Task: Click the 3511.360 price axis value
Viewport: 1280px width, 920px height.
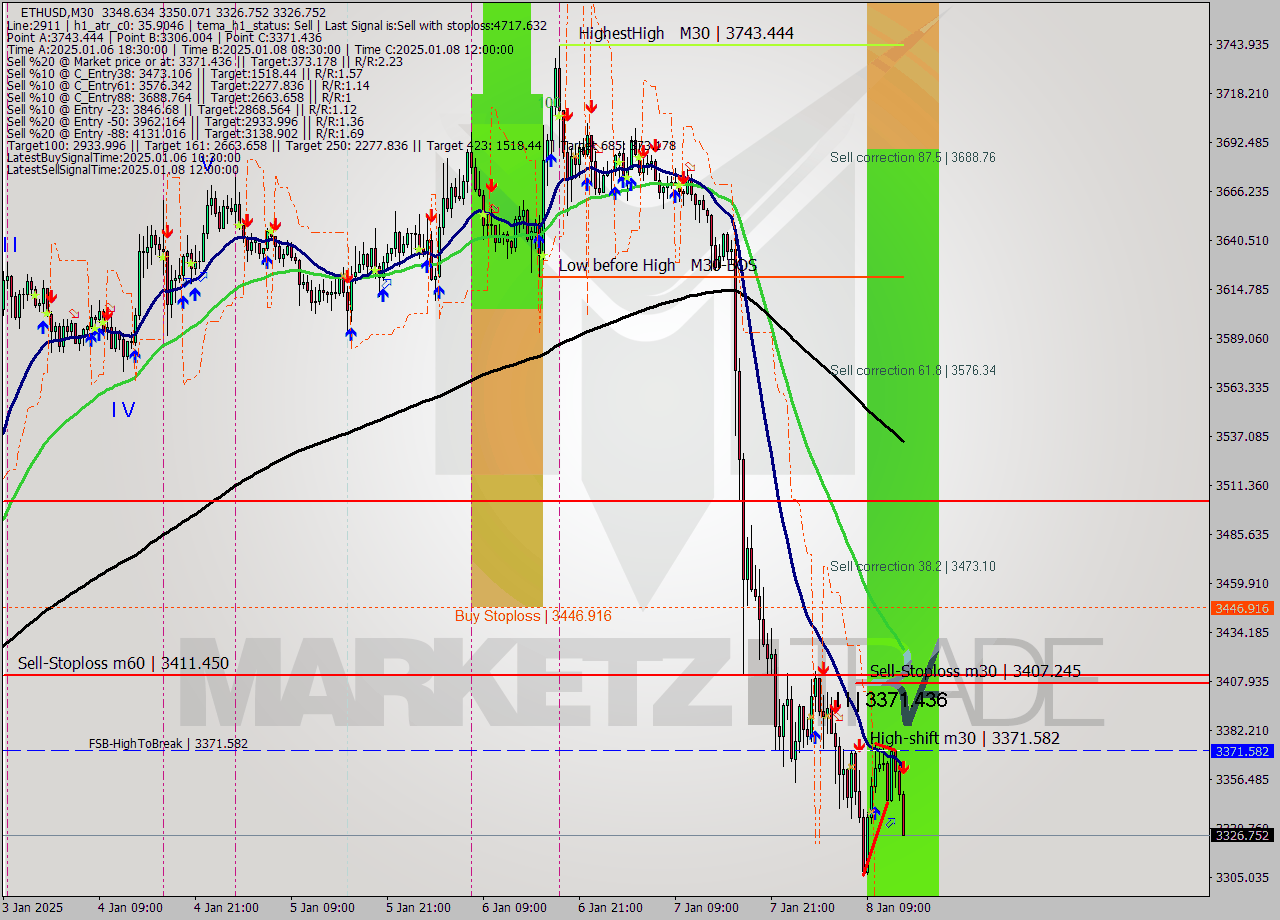Action: [x=1241, y=485]
